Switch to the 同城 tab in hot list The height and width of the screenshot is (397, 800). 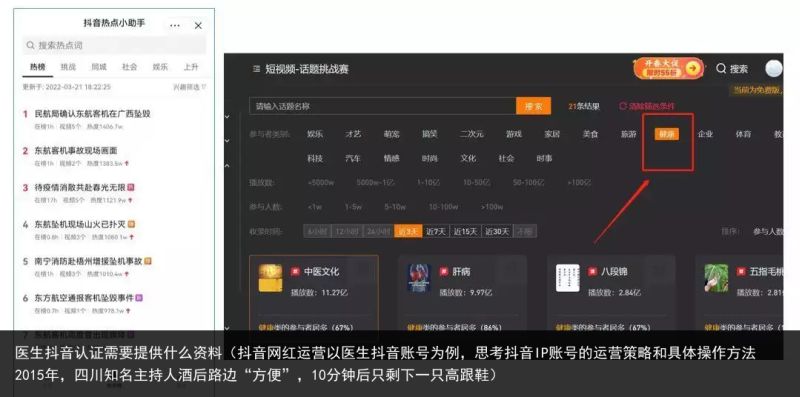click(98, 67)
